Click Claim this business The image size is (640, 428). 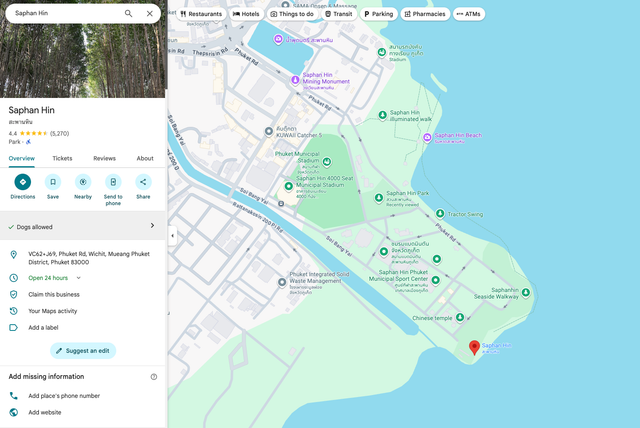pyautogui.click(x=54, y=295)
